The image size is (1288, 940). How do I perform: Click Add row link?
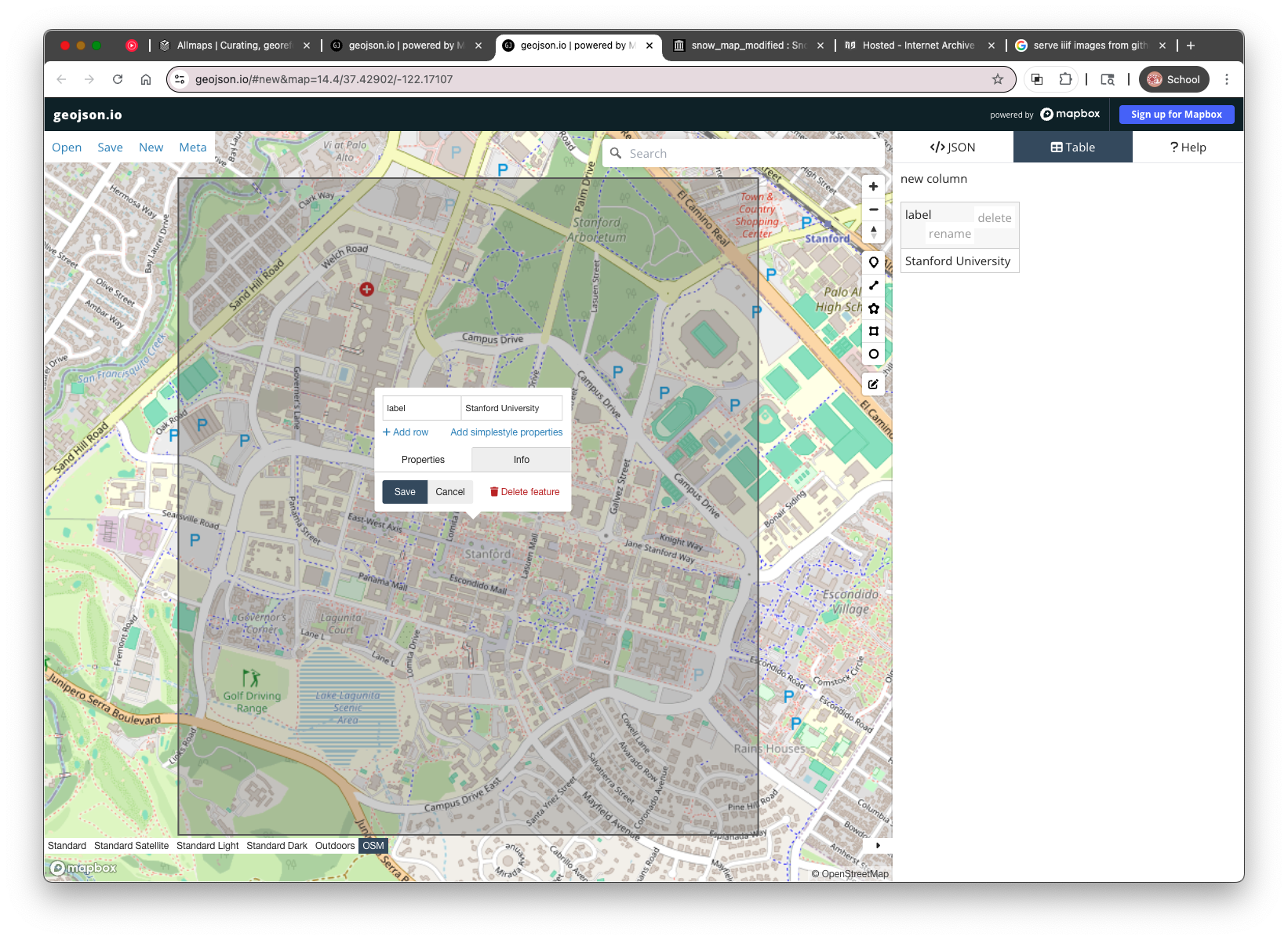(x=406, y=432)
